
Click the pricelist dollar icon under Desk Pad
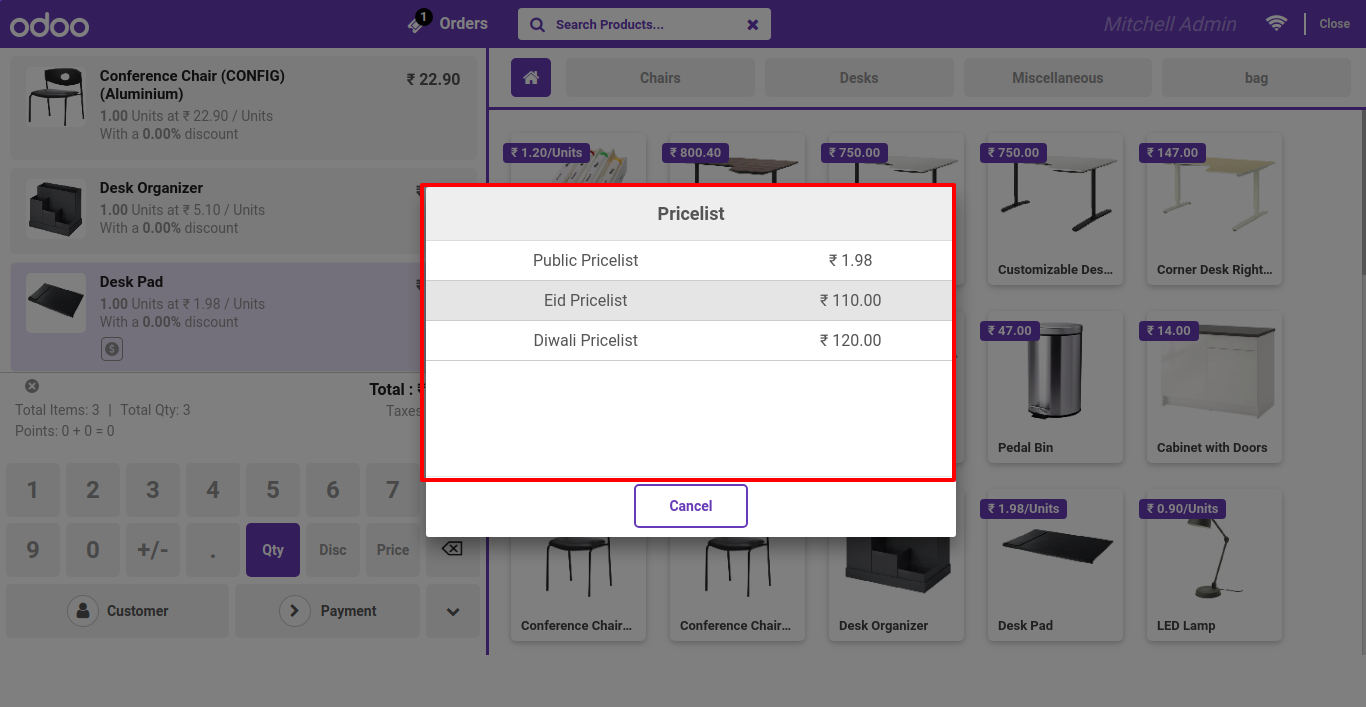(x=112, y=349)
